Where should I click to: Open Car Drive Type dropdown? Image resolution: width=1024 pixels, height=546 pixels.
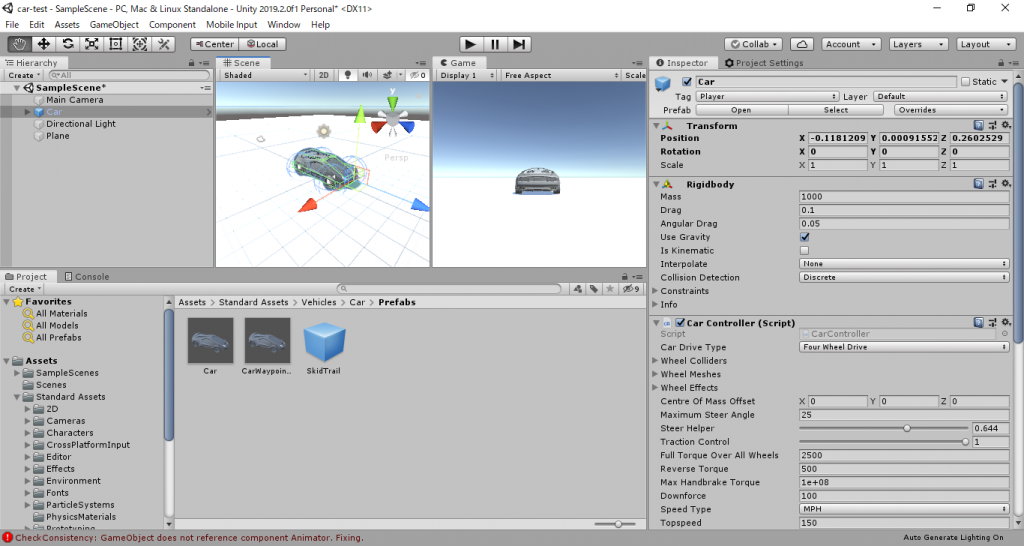coord(904,347)
